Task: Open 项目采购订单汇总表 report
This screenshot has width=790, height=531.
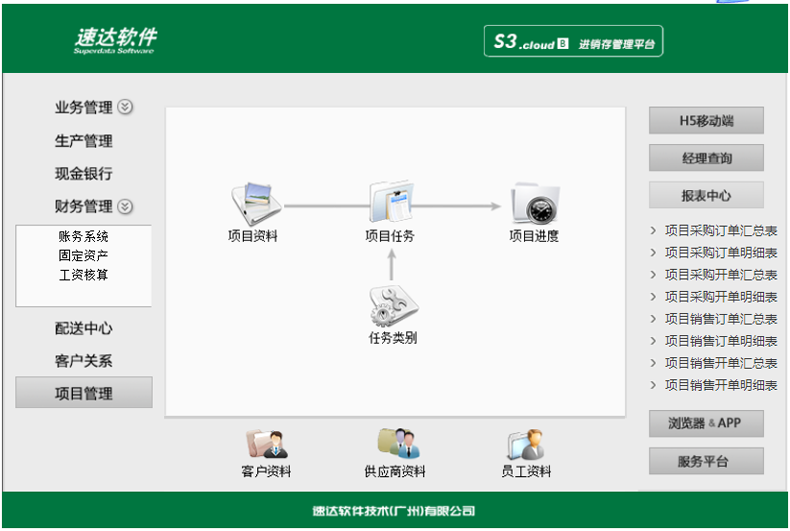Action: click(x=721, y=231)
